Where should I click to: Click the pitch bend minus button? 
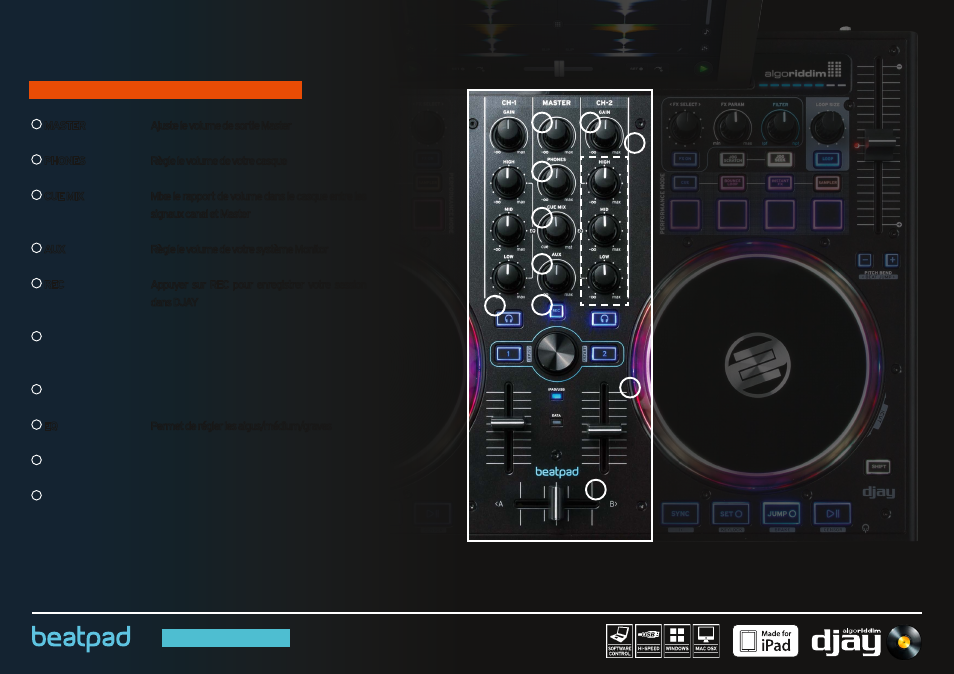coord(865,260)
